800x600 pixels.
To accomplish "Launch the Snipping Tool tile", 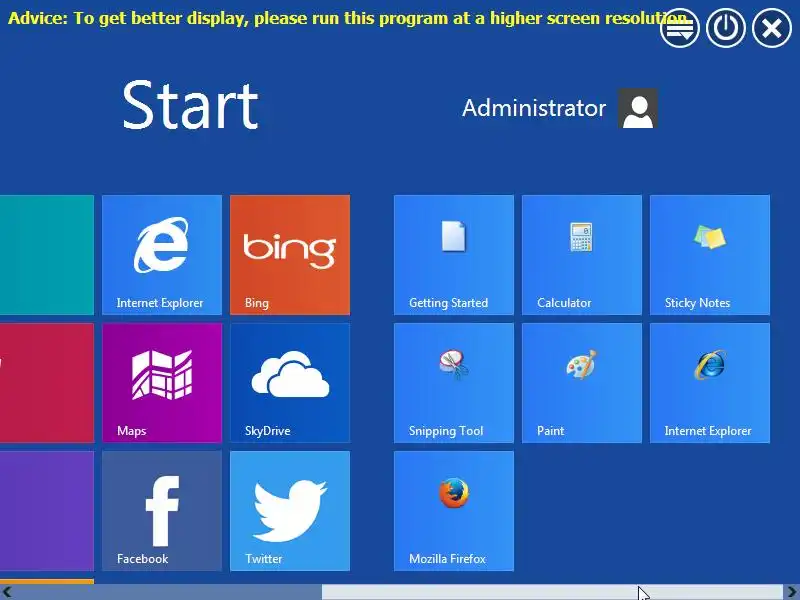I will coord(454,383).
